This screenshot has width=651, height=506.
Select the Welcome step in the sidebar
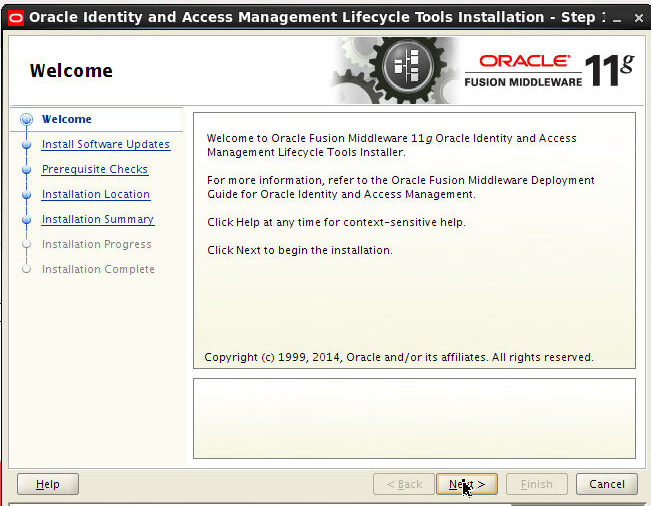tap(66, 119)
